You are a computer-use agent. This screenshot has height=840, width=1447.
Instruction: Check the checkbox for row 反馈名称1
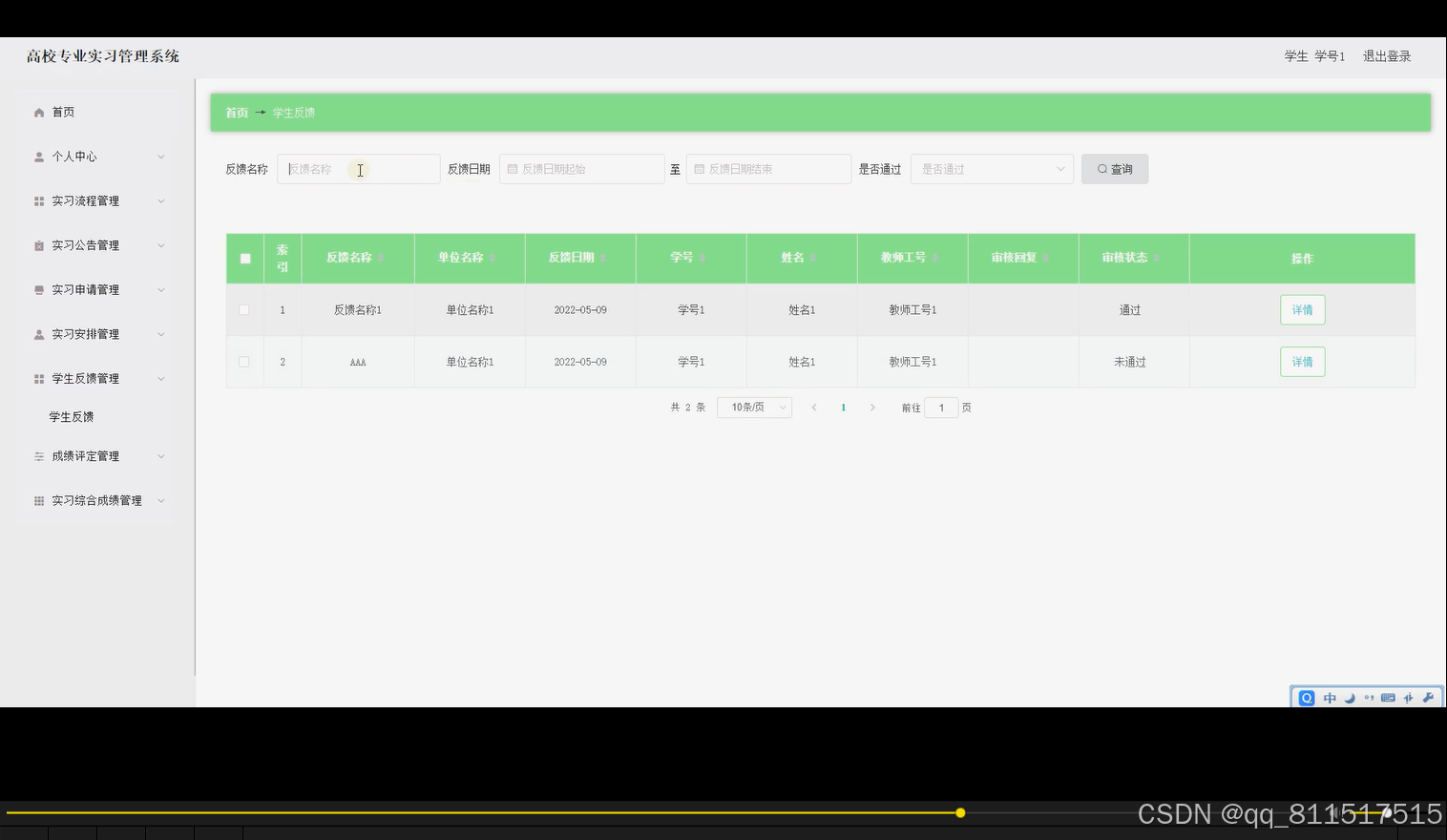(244, 310)
